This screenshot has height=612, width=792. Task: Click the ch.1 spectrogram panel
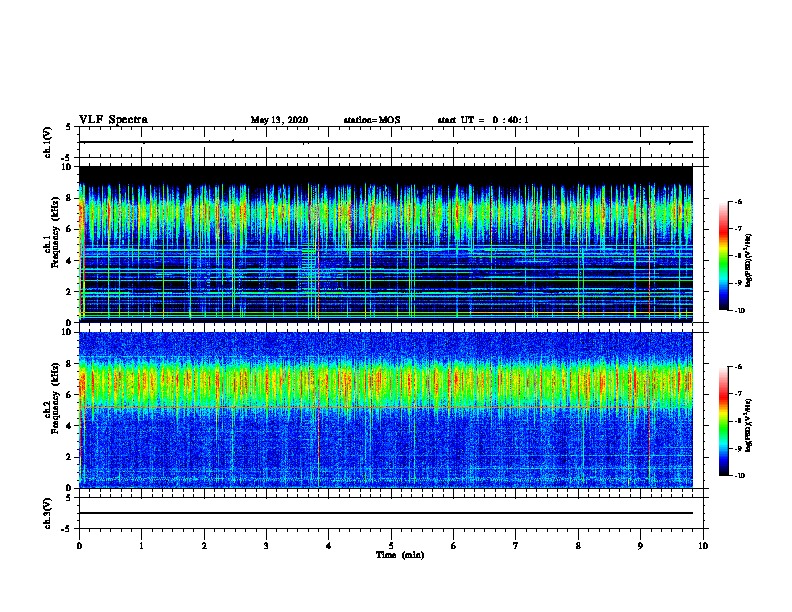point(386,244)
